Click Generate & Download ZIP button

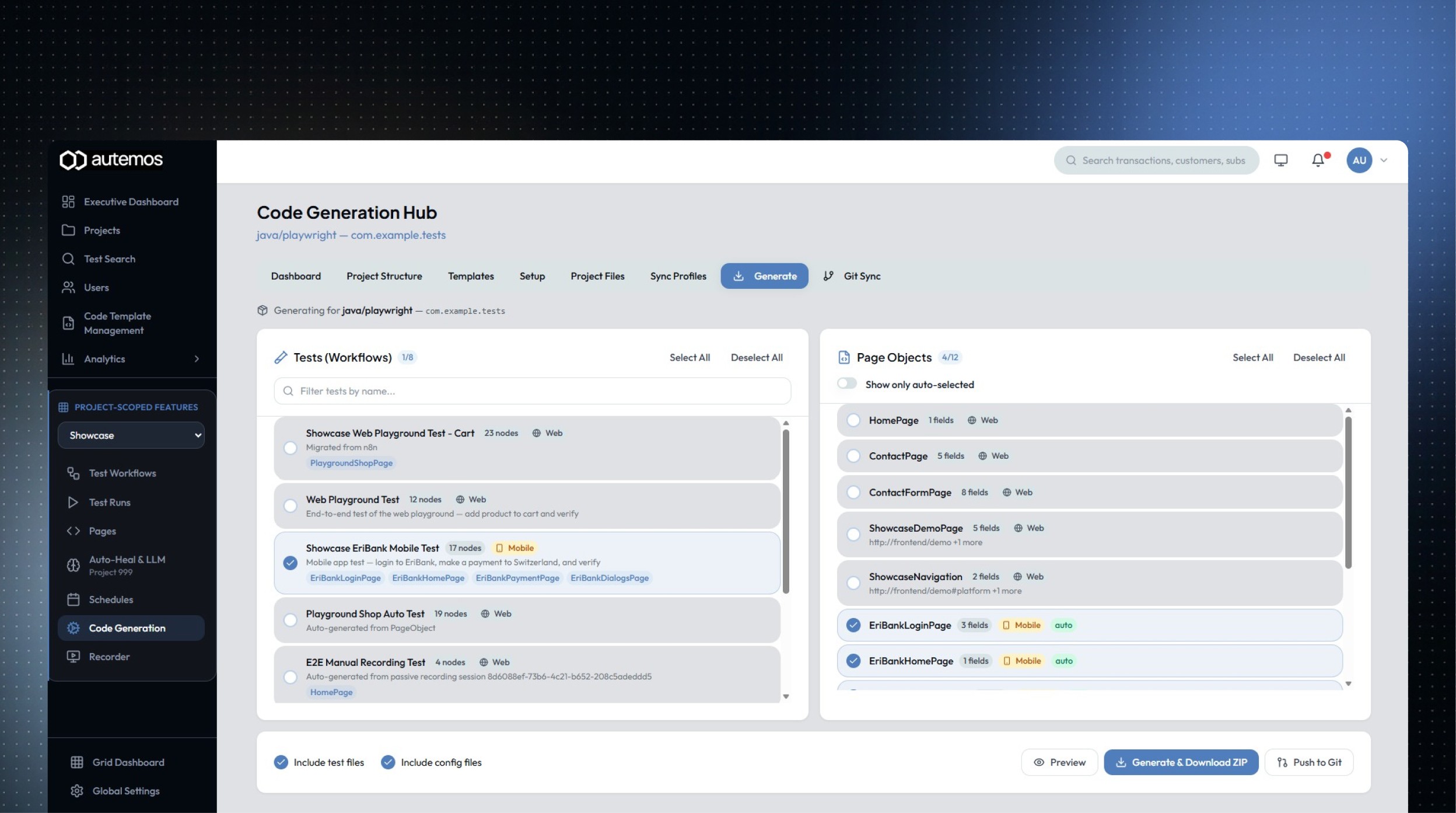tap(1181, 762)
